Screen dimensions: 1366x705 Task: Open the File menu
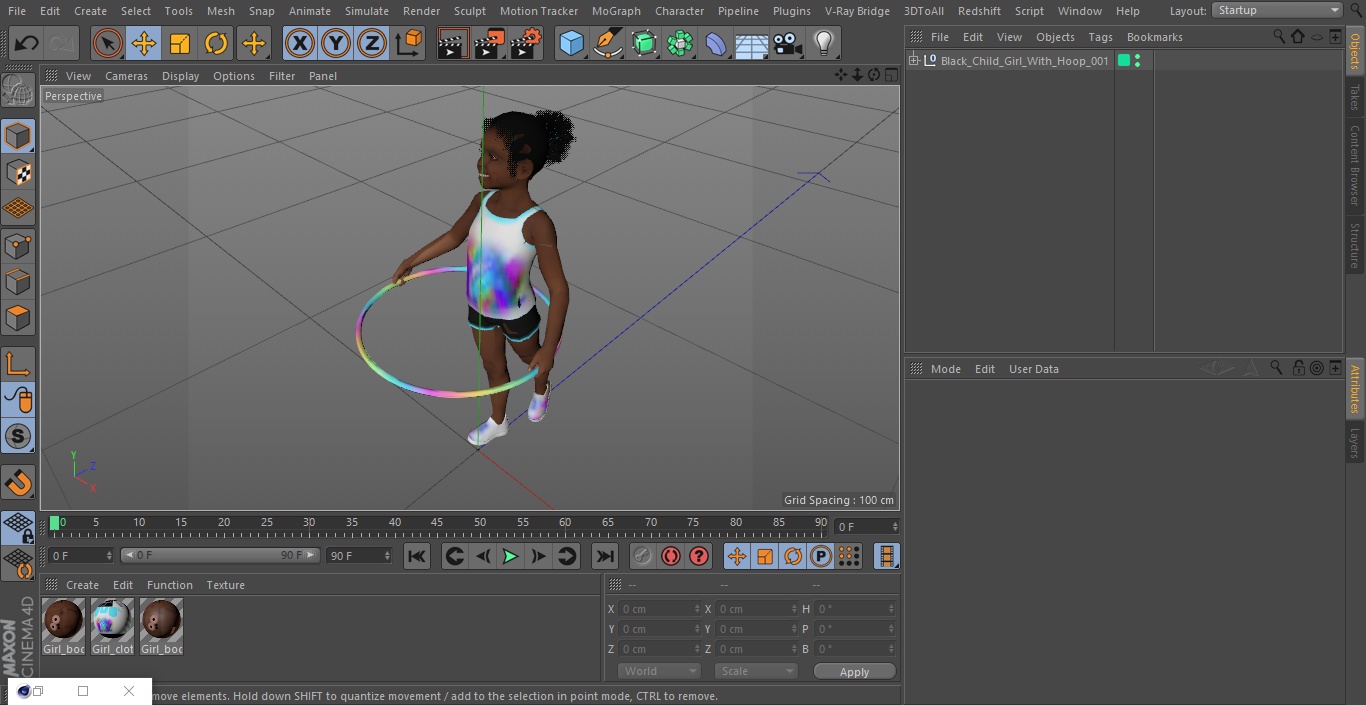(17, 11)
